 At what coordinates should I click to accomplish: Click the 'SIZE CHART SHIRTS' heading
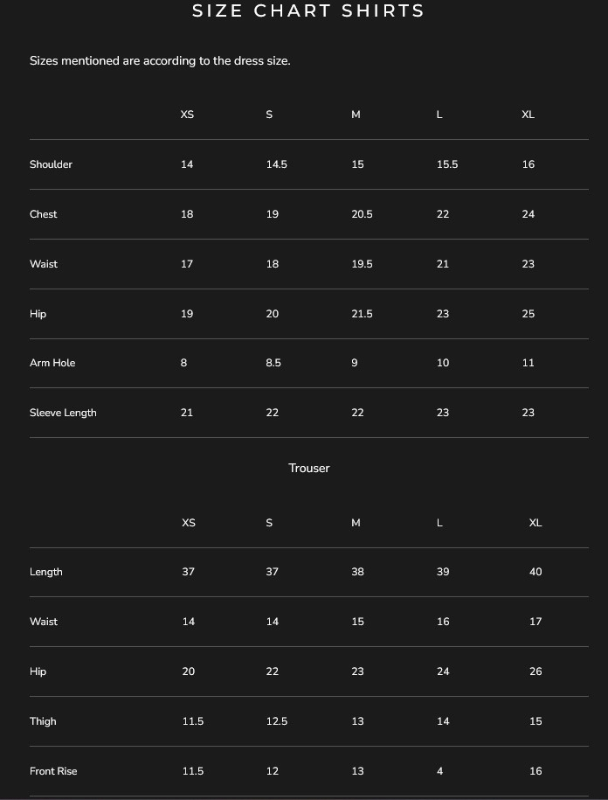click(308, 11)
